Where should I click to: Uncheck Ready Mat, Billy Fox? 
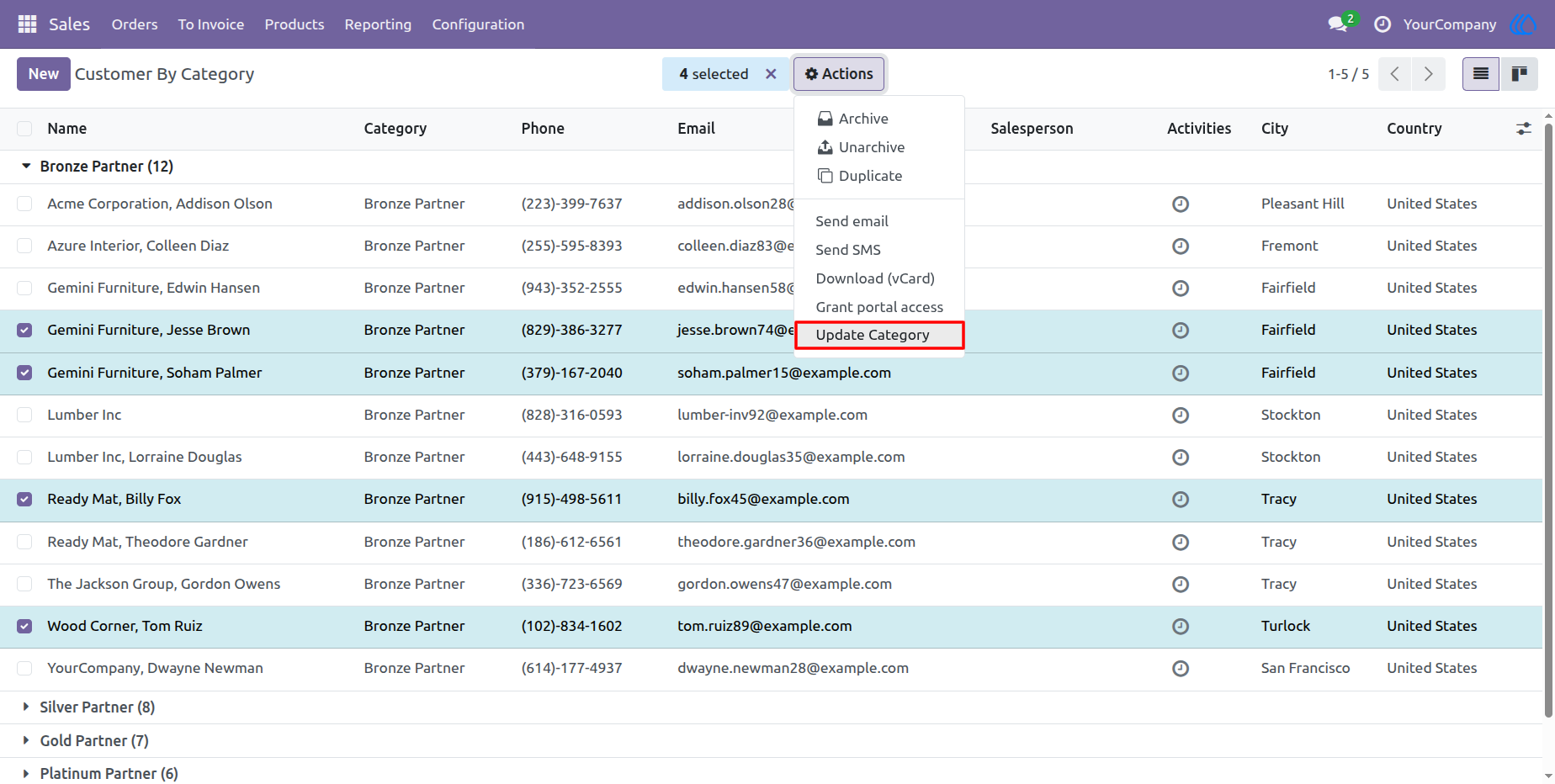[24, 500]
